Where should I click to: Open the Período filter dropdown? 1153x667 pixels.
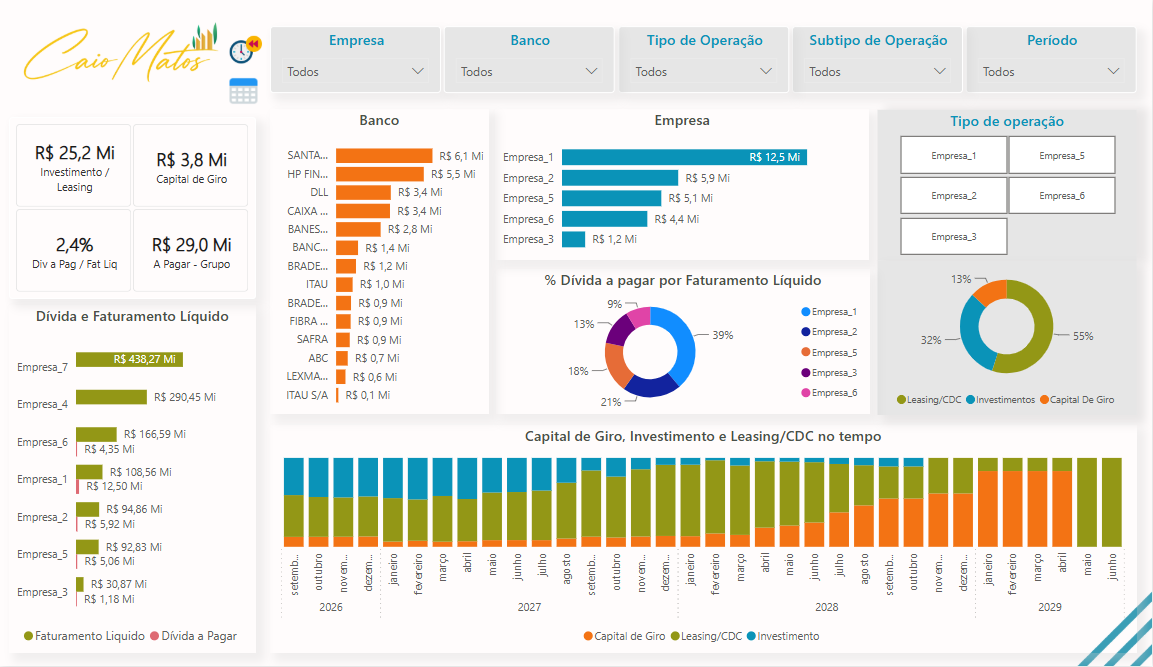(1052, 71)
